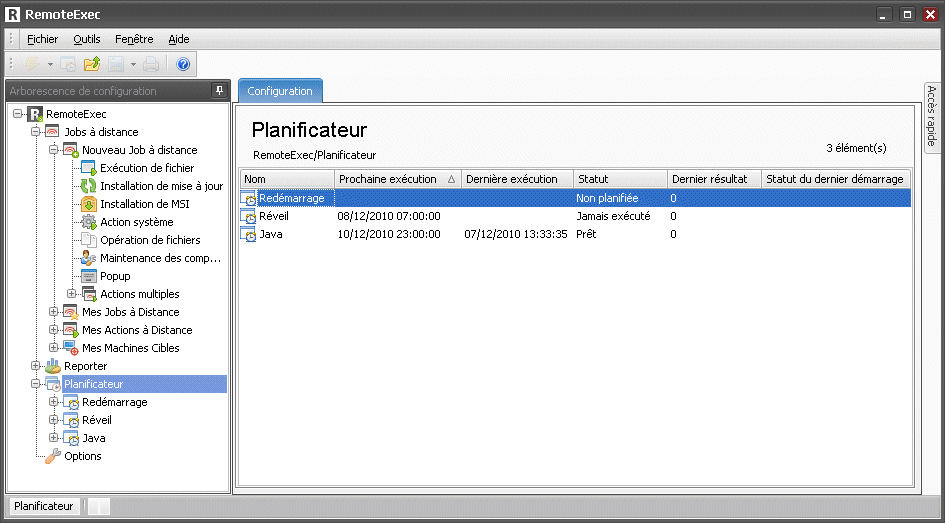Click the open folder toolbar icon

(92, 64)
